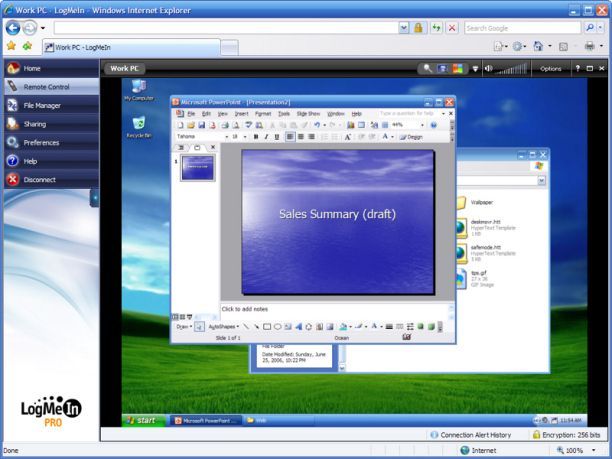Click the Design button in PowerPoint
The height and width of the screenshot is (459, 612).
[x=411, y=137]
